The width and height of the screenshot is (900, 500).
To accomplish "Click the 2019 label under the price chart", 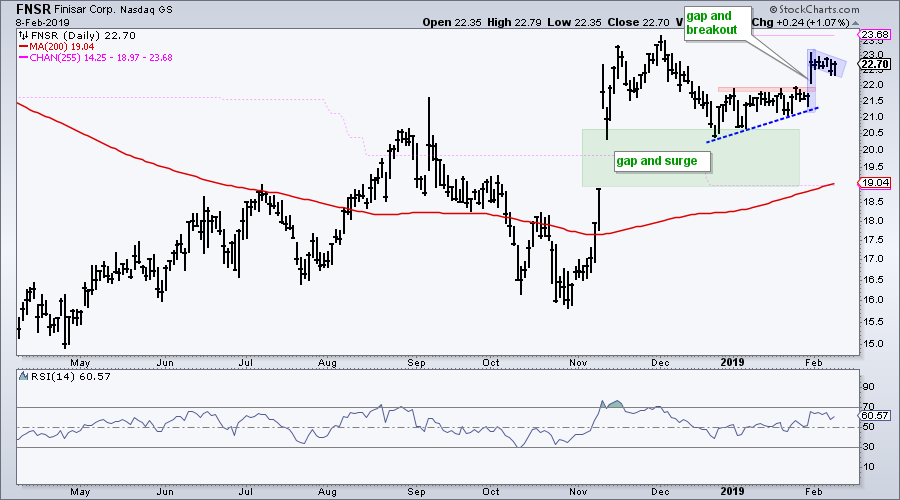I will pyautogui.click(x=732, y=362).
